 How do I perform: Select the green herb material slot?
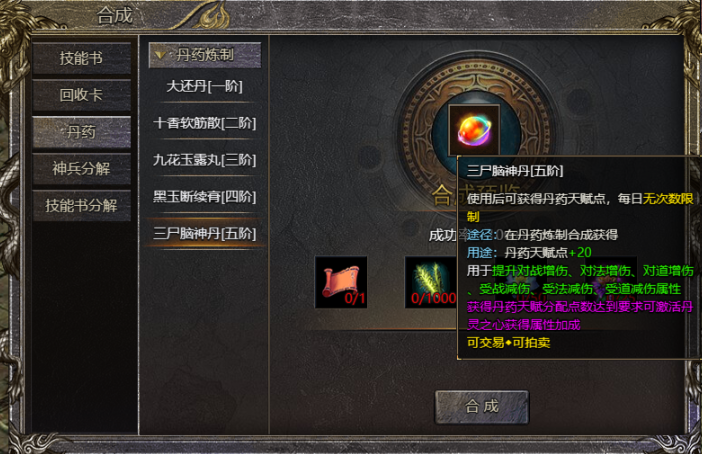coord(431,282)
